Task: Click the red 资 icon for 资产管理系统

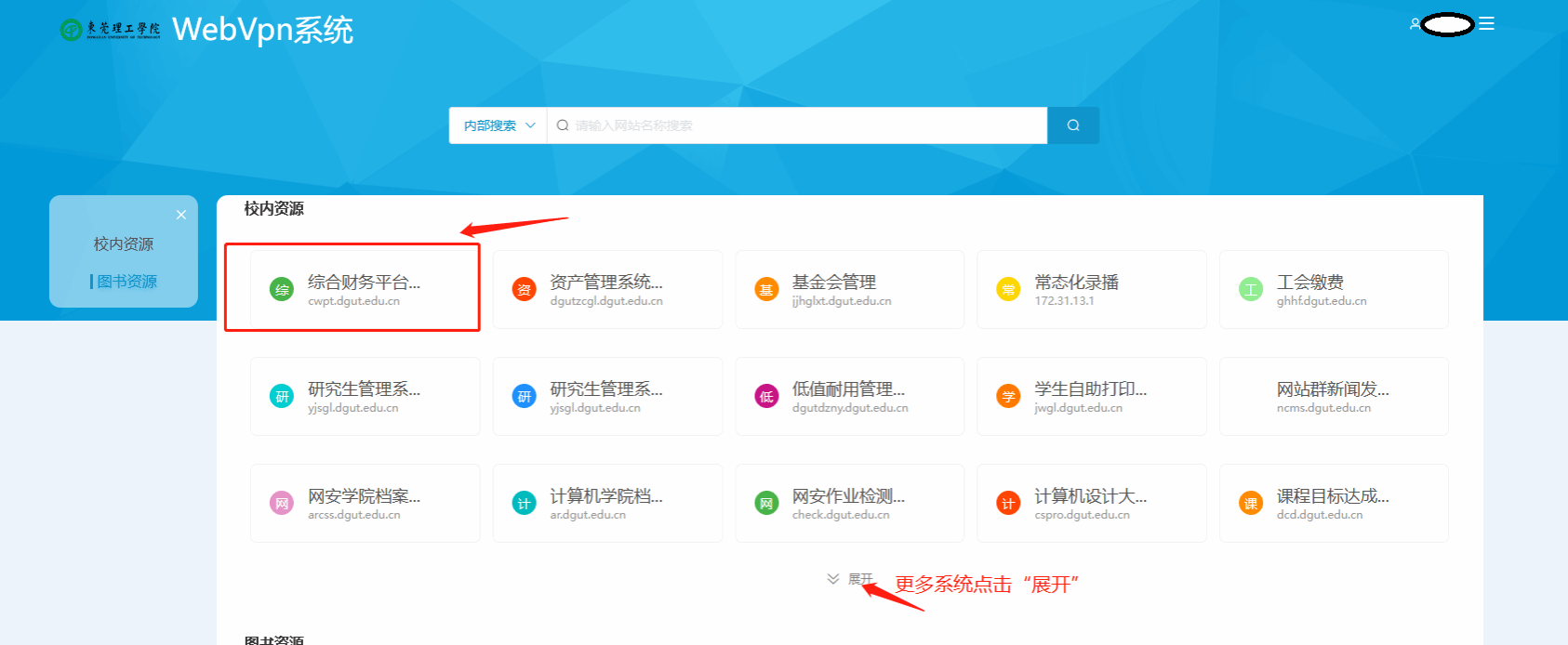Action: (524, 290)
